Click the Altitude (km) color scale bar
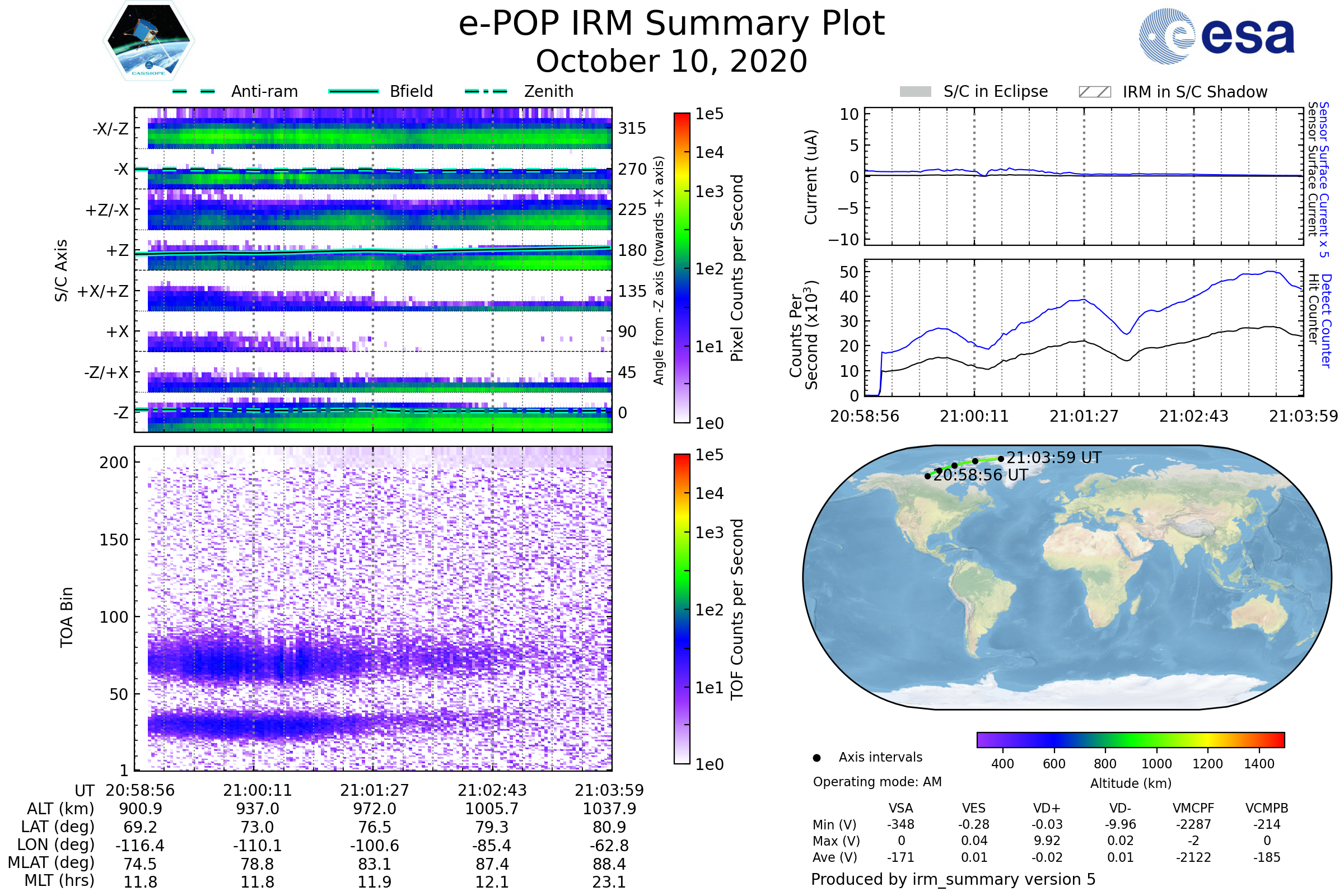 coord(1130,739)
